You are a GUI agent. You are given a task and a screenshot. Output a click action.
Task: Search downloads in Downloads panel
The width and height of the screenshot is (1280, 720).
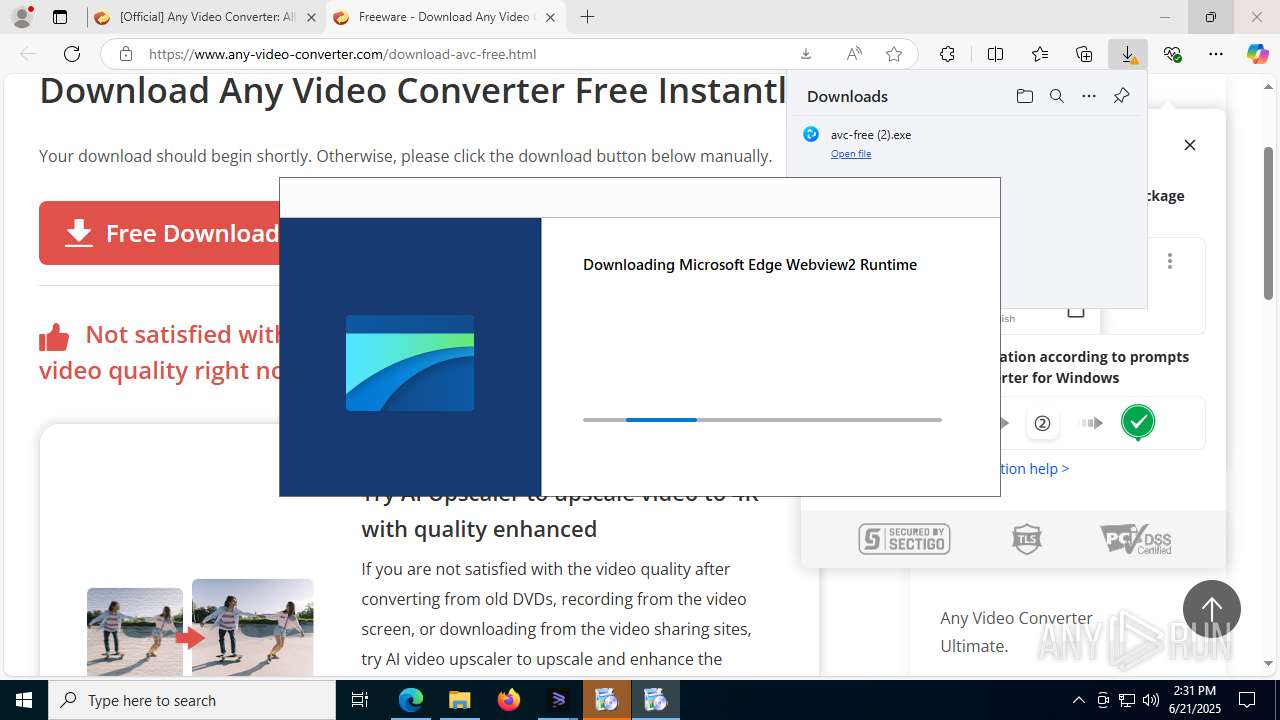click(1056, 96)
